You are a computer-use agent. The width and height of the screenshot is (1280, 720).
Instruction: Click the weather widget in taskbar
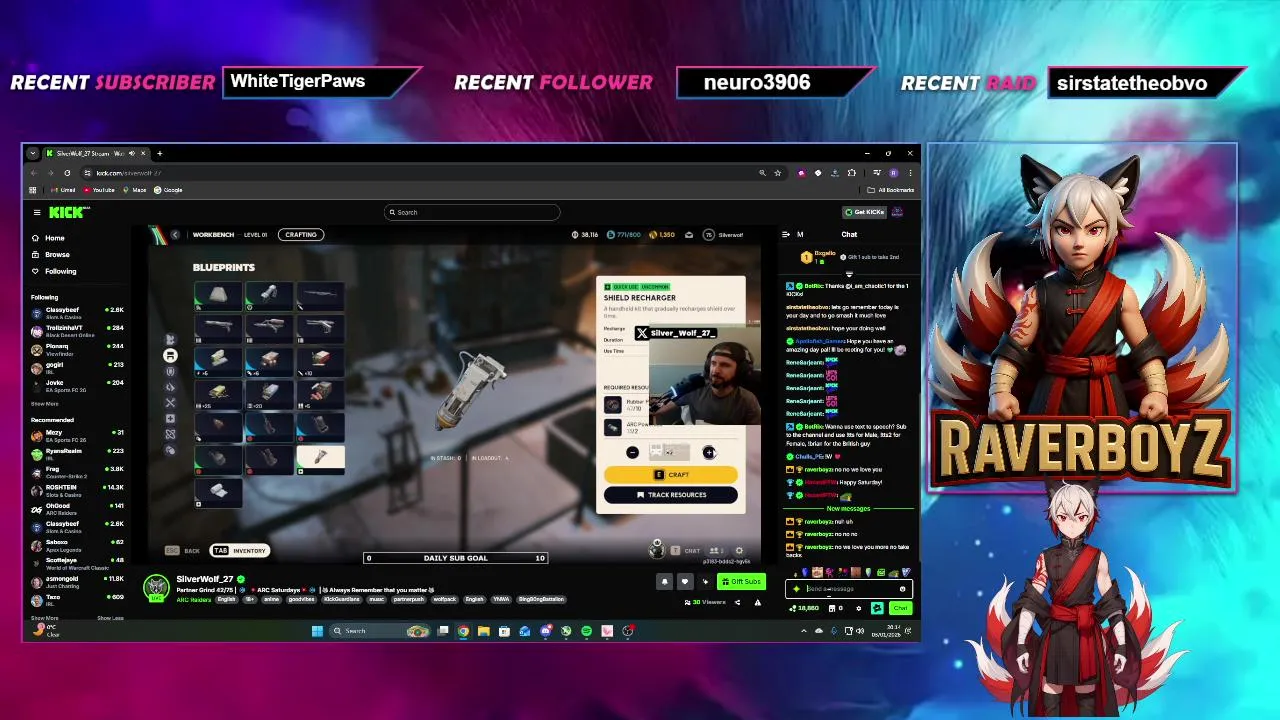coord(46,630)
